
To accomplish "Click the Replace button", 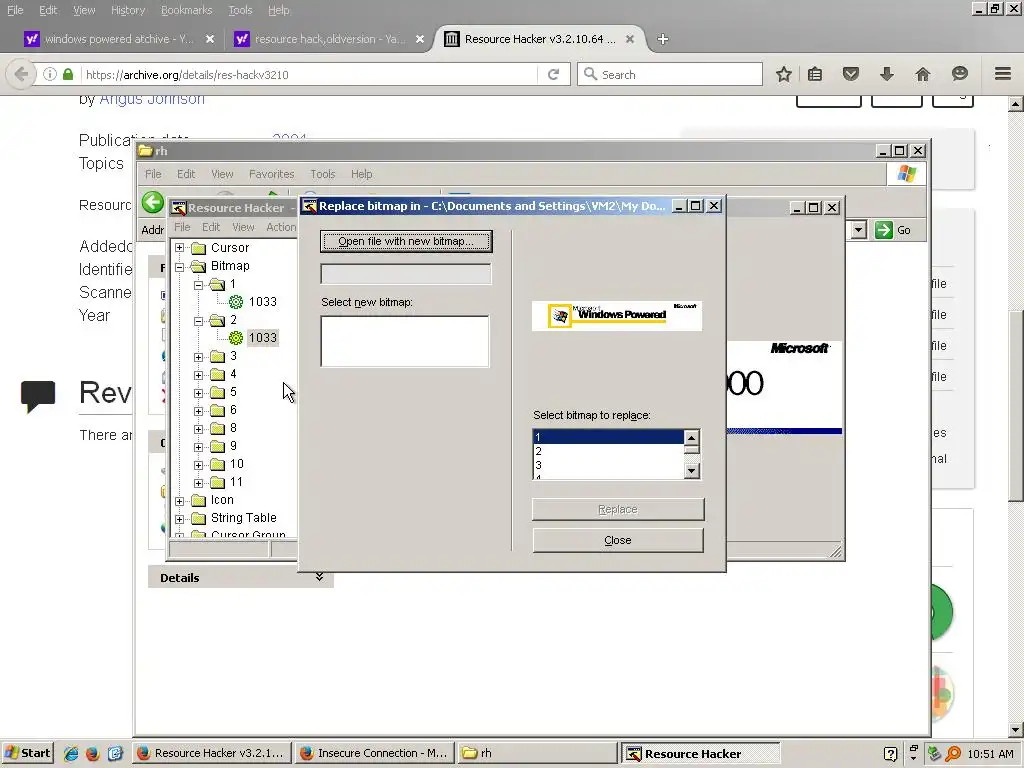I will point(618,509).
